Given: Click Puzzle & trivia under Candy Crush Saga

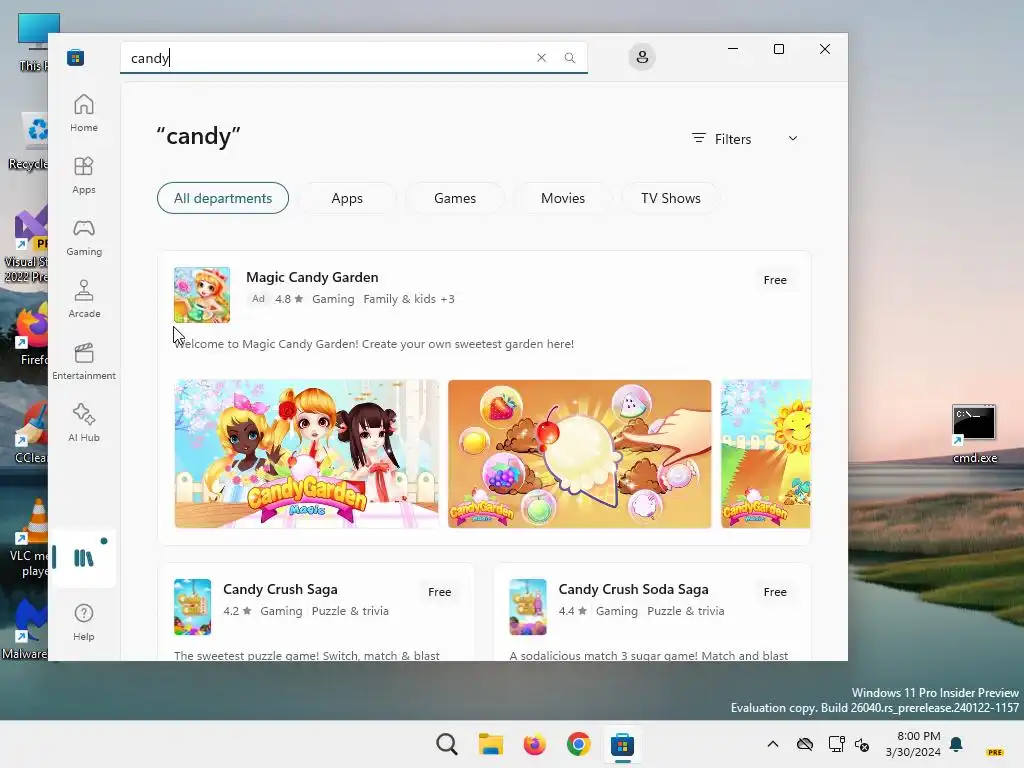Looking at the screenshot, I should [x=350, y=611].
